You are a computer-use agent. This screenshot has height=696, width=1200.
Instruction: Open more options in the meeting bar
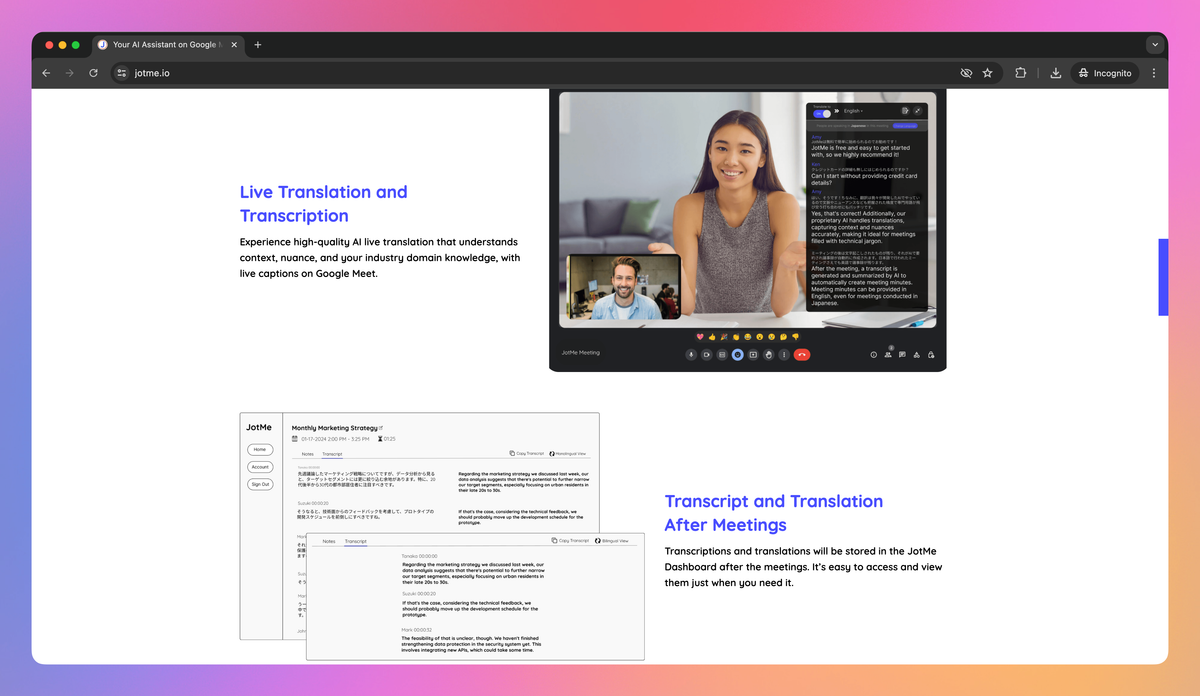[784, 354]
